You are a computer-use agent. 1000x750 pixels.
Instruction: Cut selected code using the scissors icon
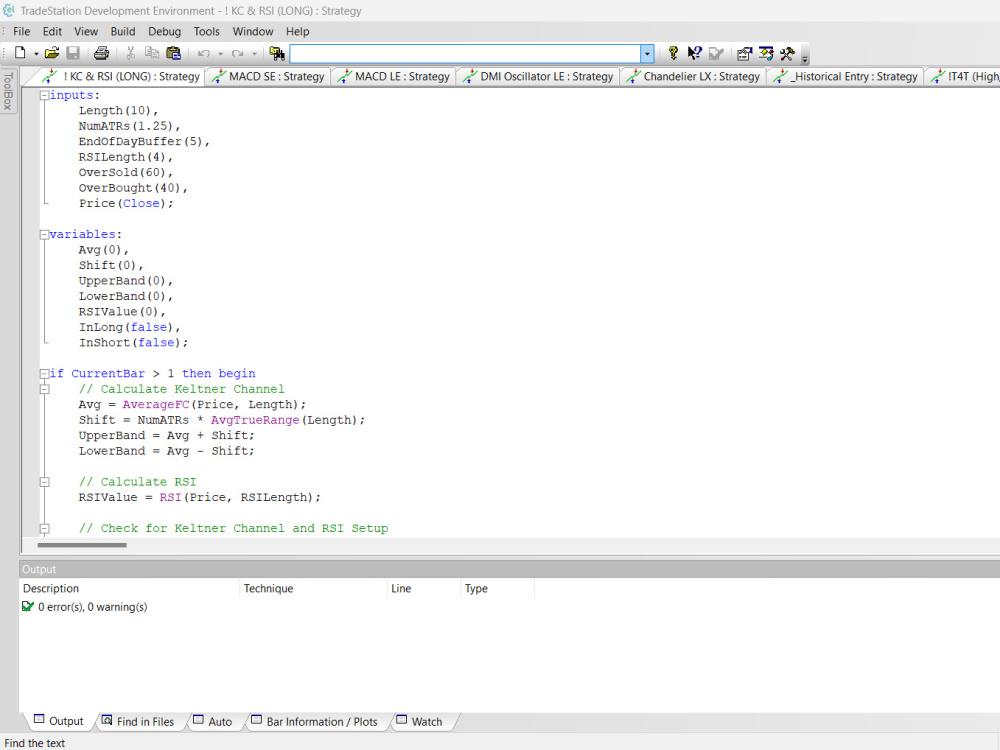(130, 53)
